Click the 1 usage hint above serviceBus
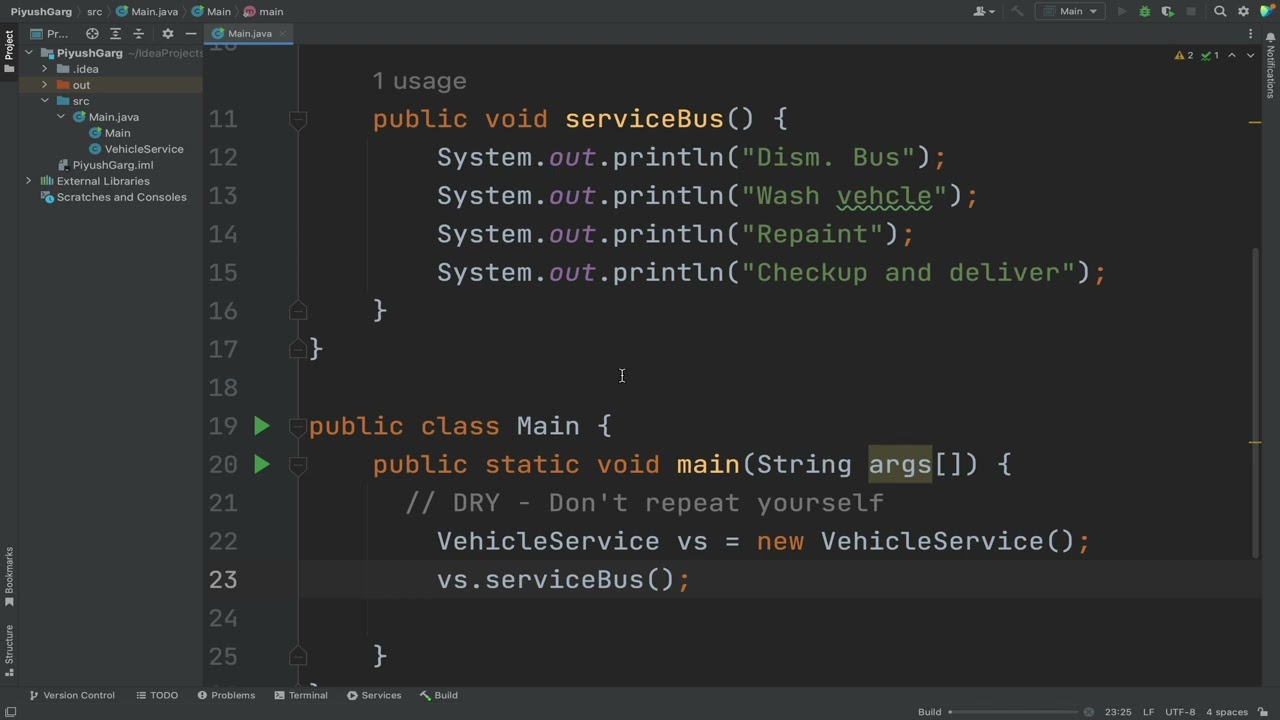The height and width of the screenshot is (720, 1280). click(420, 81)
